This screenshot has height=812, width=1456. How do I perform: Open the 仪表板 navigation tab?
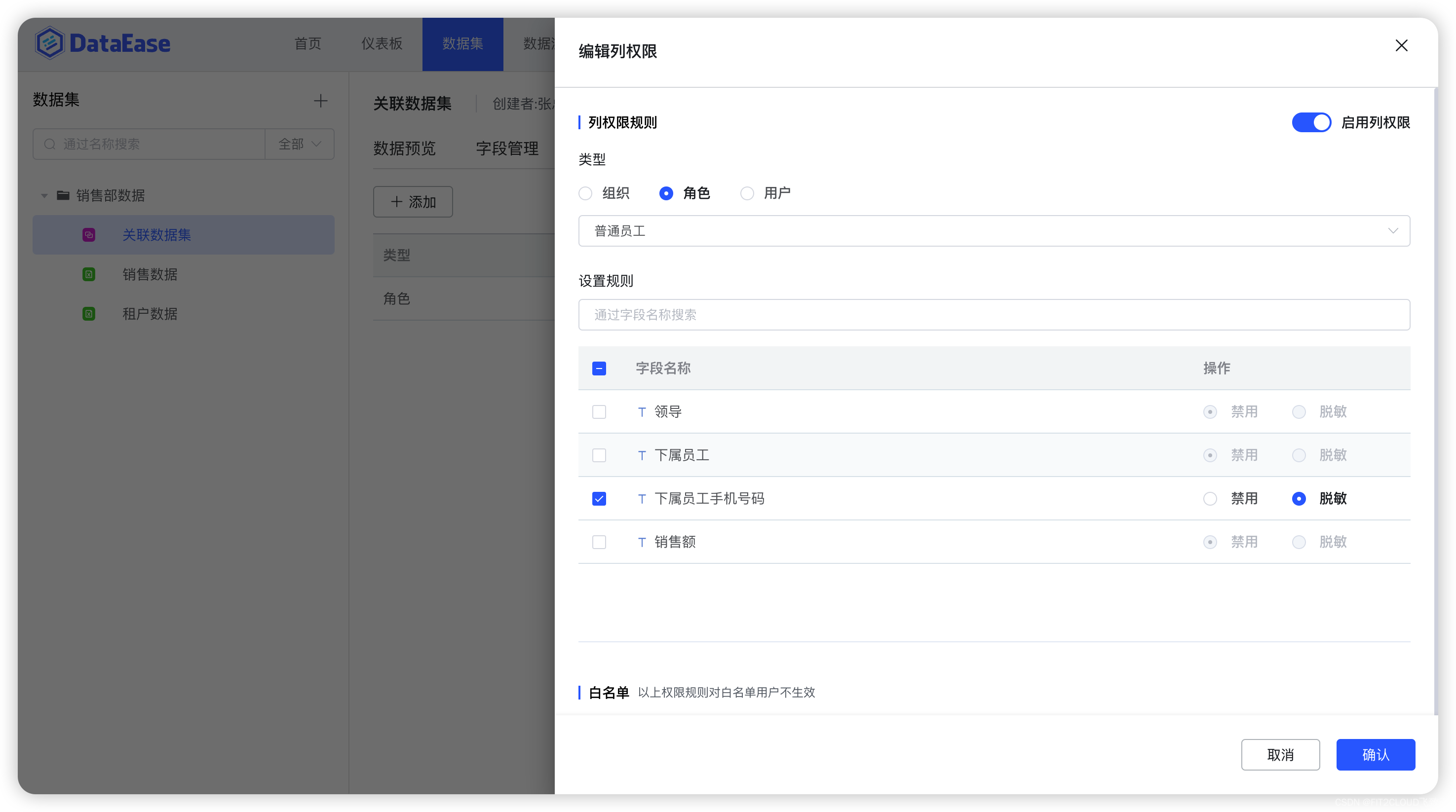(382, 43)
